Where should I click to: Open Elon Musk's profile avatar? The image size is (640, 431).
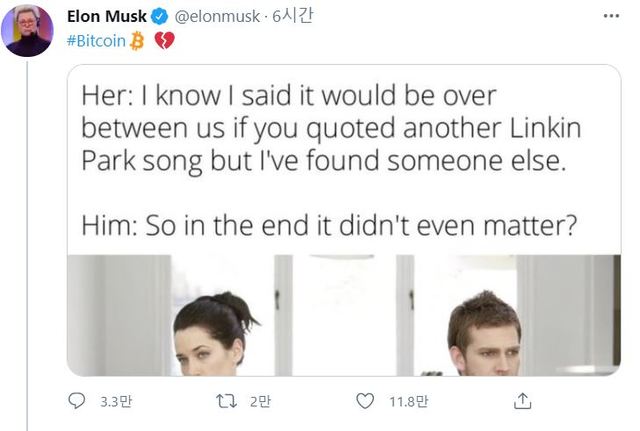coord(28,31)
